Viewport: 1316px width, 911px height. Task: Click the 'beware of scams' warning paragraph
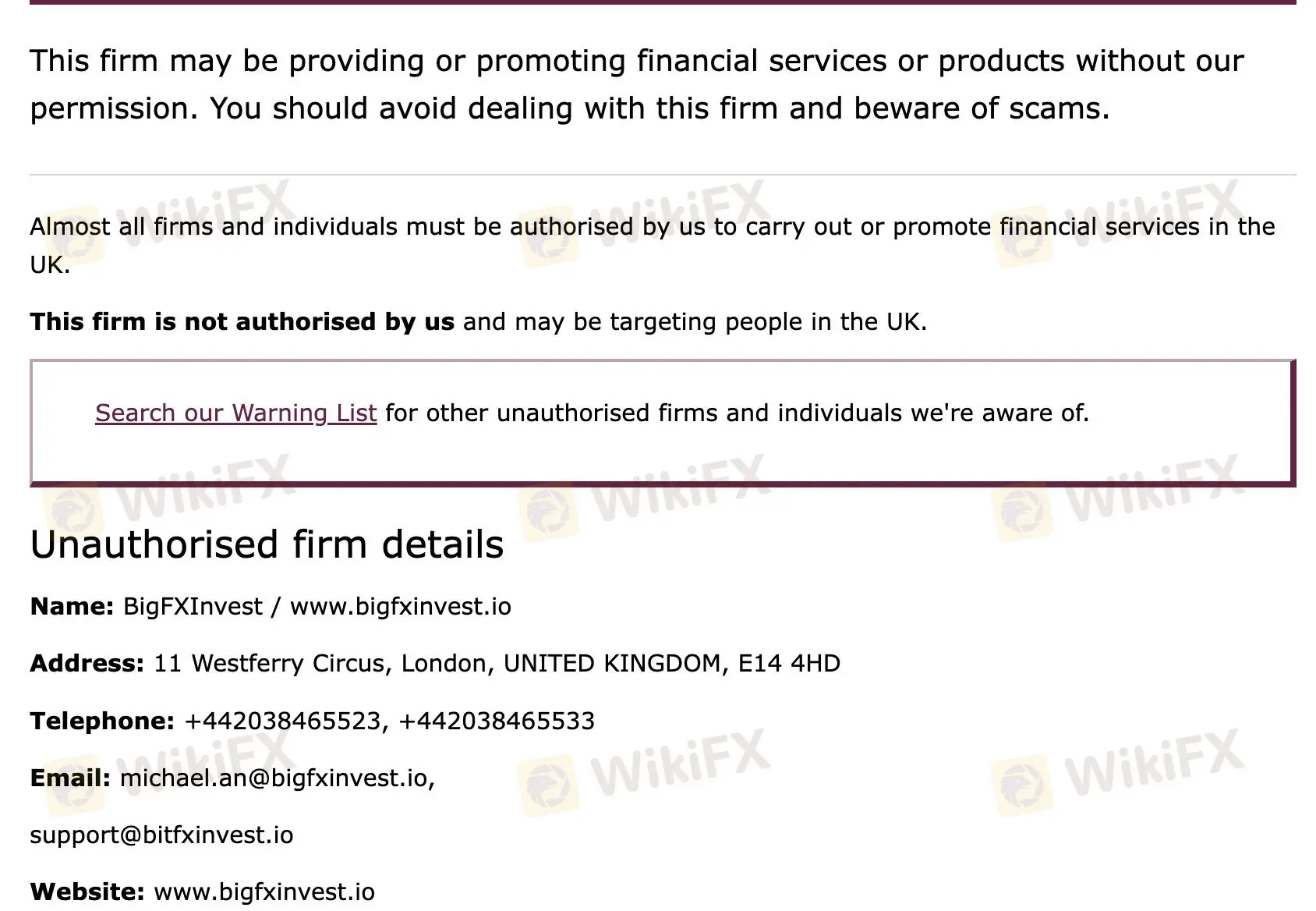click(637, 84)
